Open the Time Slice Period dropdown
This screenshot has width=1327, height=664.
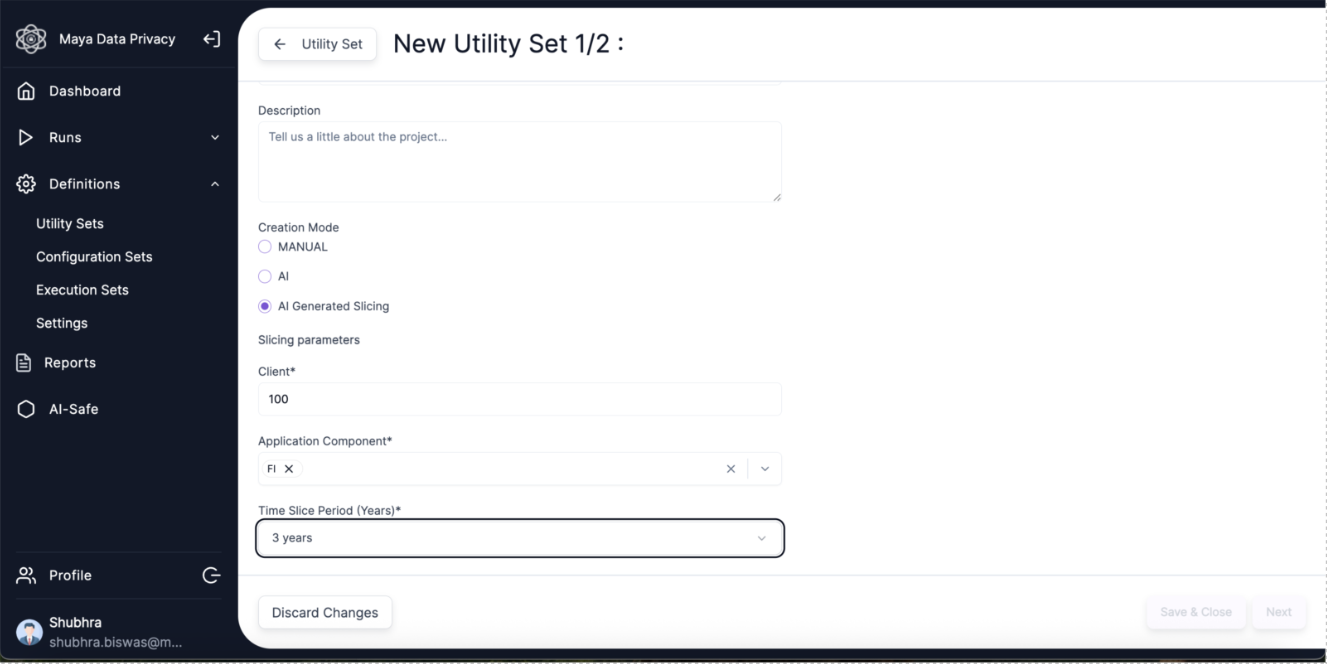520,538
